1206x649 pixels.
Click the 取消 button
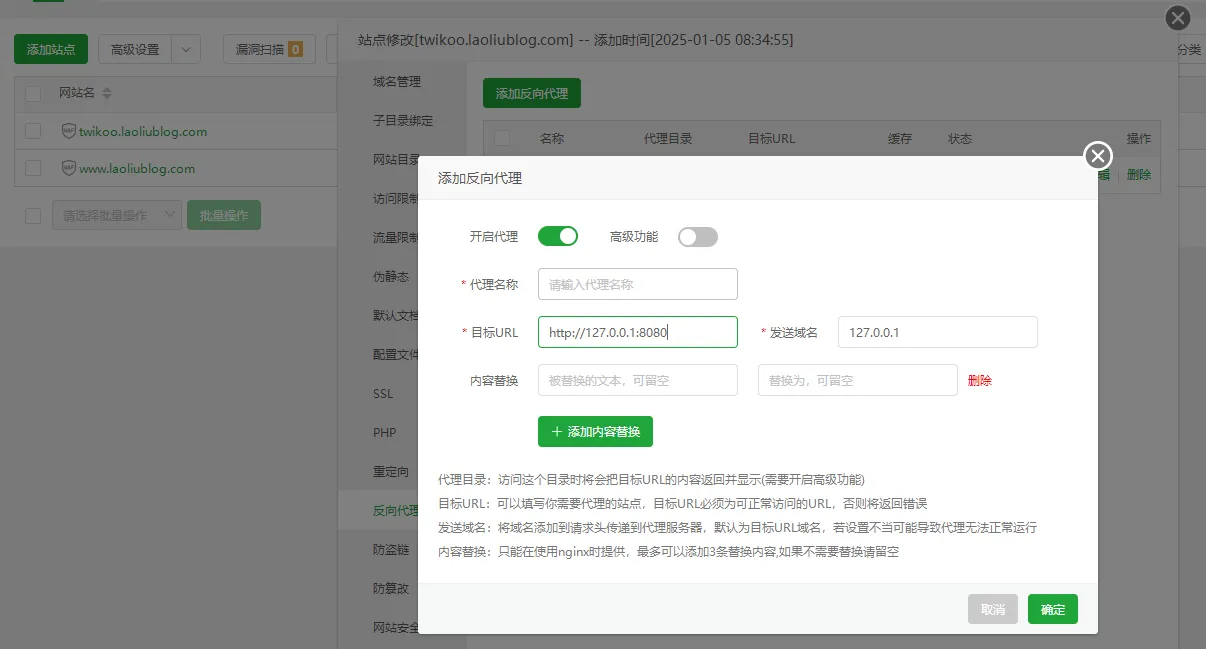tap(992, 609)
